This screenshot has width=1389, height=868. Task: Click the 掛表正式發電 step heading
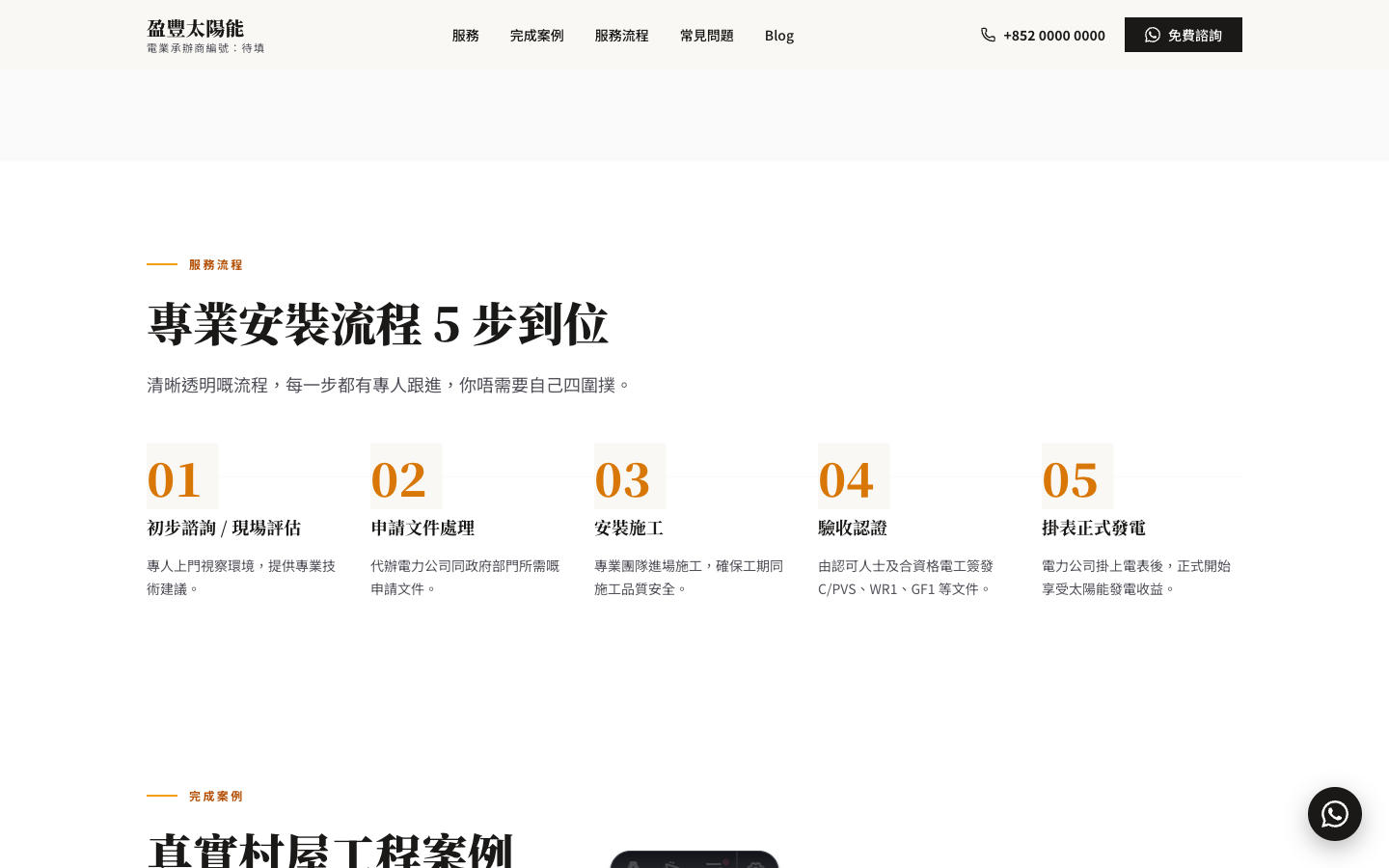(x=1094, y=528)
